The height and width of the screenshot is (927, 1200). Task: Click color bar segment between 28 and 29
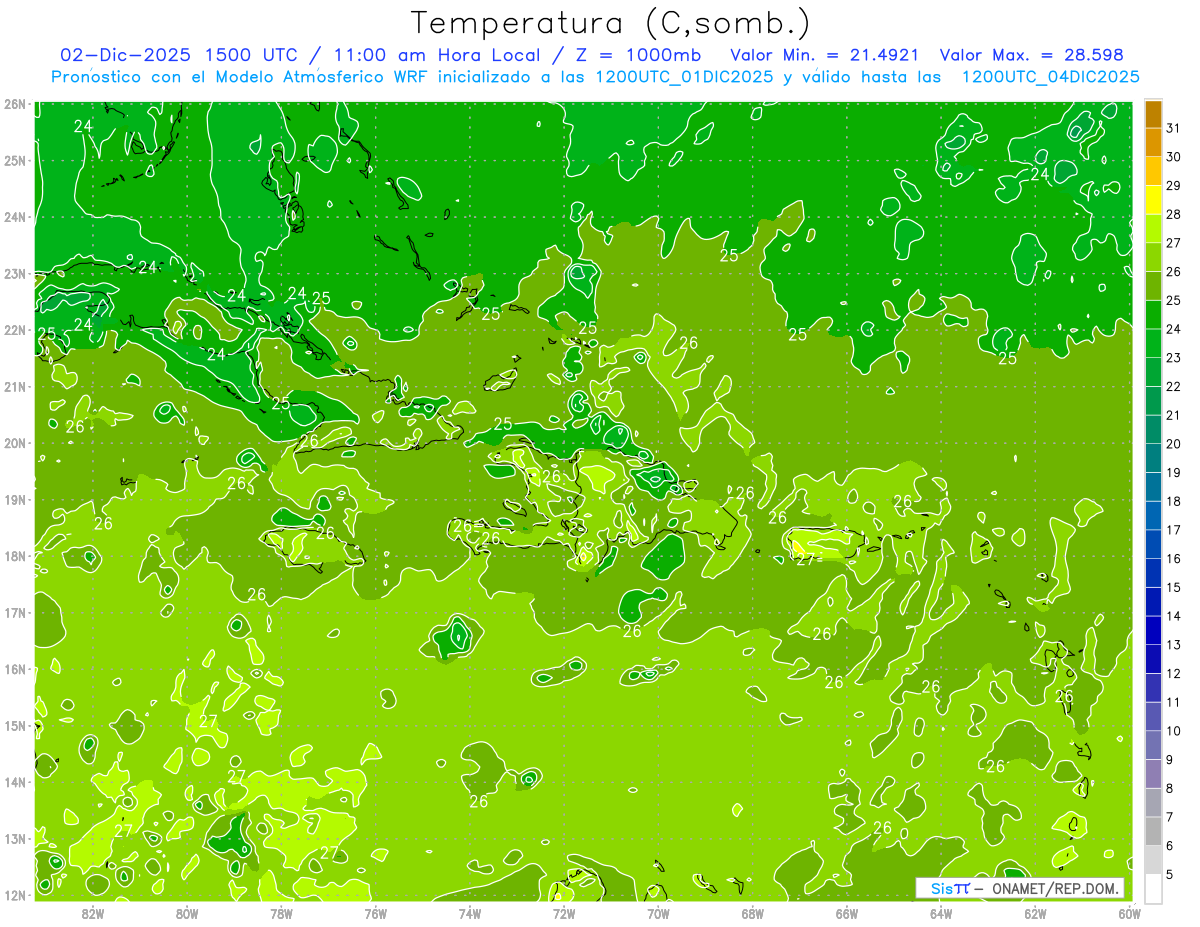click(x=1153, y=199)
